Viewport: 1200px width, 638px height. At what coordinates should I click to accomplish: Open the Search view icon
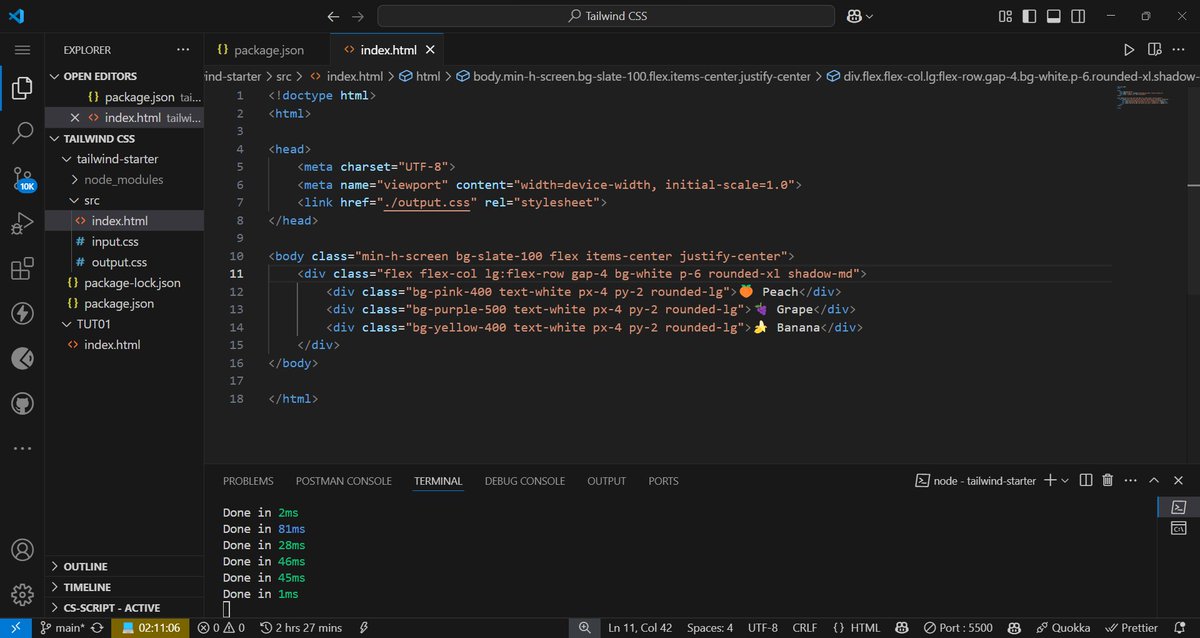pos(22,133)
